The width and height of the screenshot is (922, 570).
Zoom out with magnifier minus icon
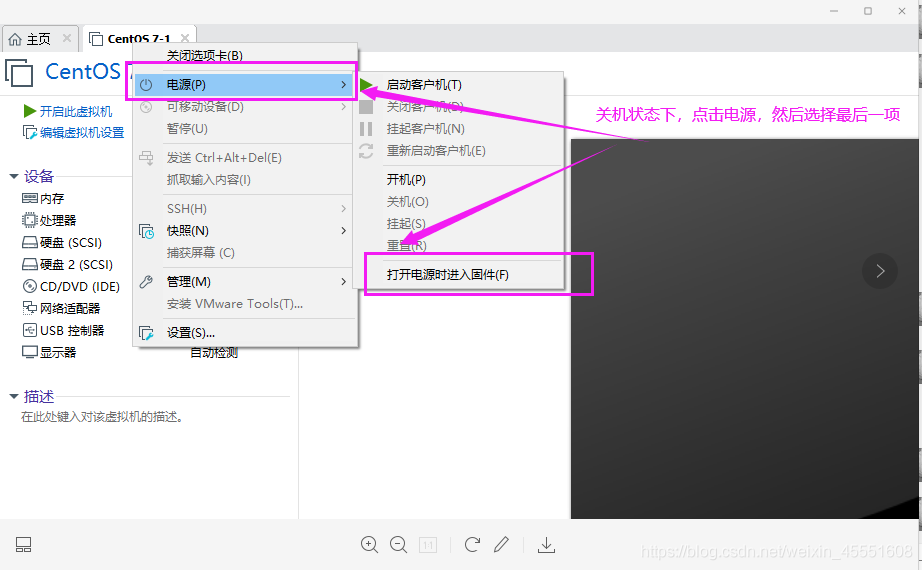pyautogui.click(x=399, y=545)
